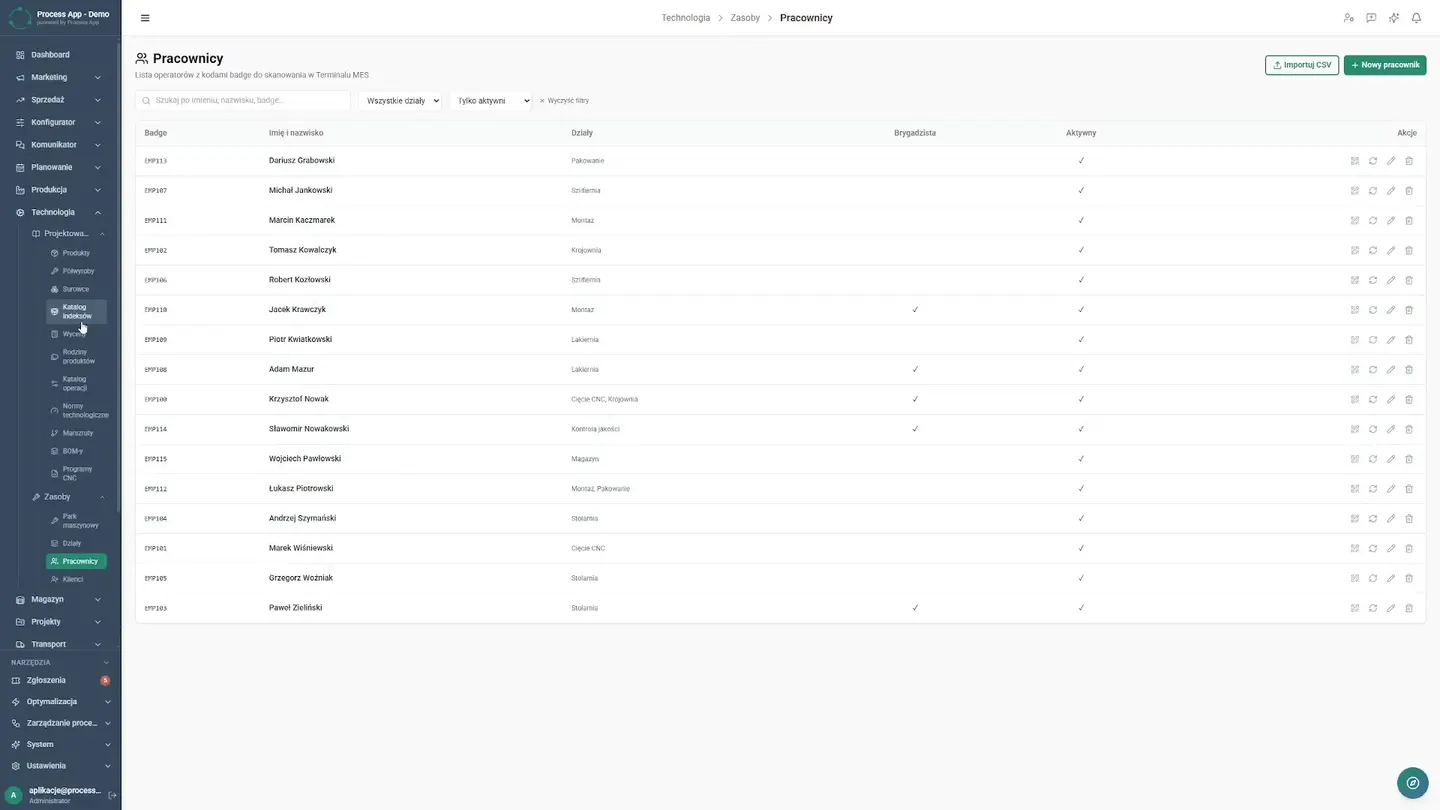This screenshot has height=810, width=1440.
Task: Edit Marek Wiśniewski via pencil icon
Action: pyautogui.click(x=1391, y=548)
